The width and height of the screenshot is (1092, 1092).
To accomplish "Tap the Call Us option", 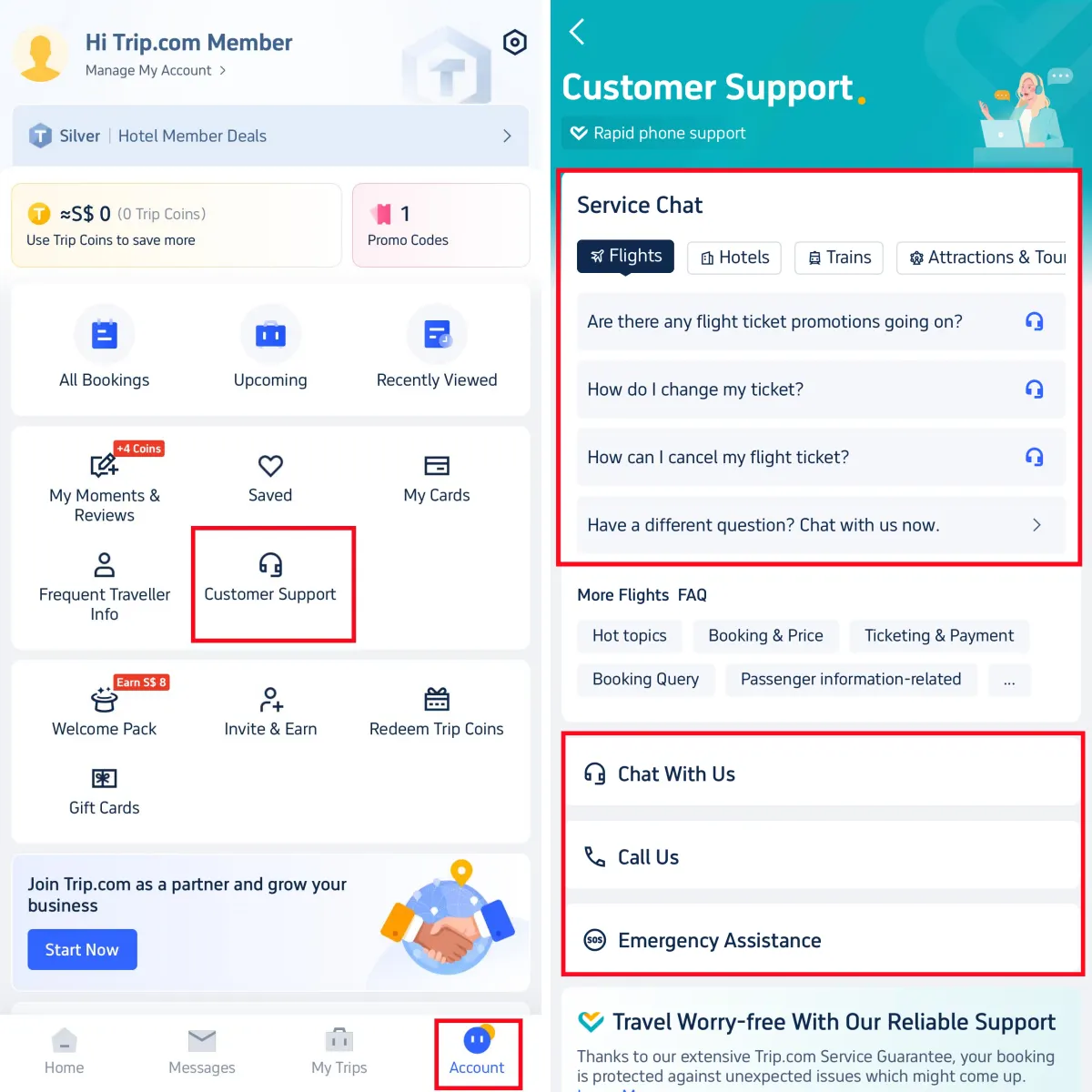I will tap(822, 856).
